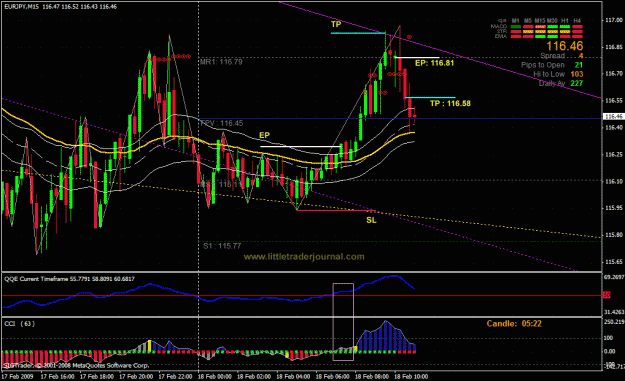The height and width of the screenshot is (381, 625).
Task: Click the '17 Feb 22:00' time axis label
Action: pos(175,377)
